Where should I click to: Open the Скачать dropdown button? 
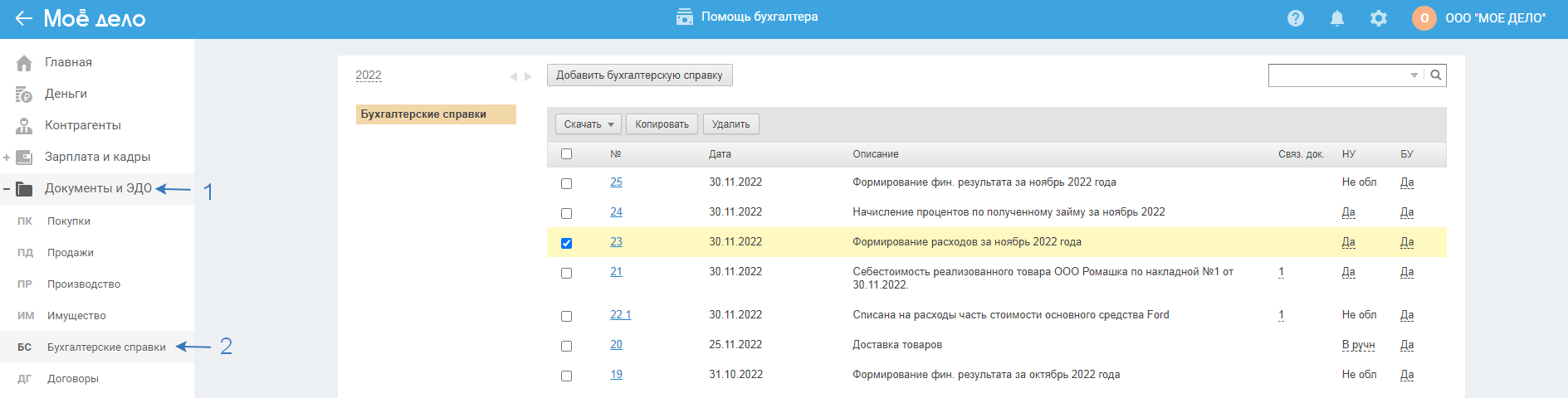(588, 124)
